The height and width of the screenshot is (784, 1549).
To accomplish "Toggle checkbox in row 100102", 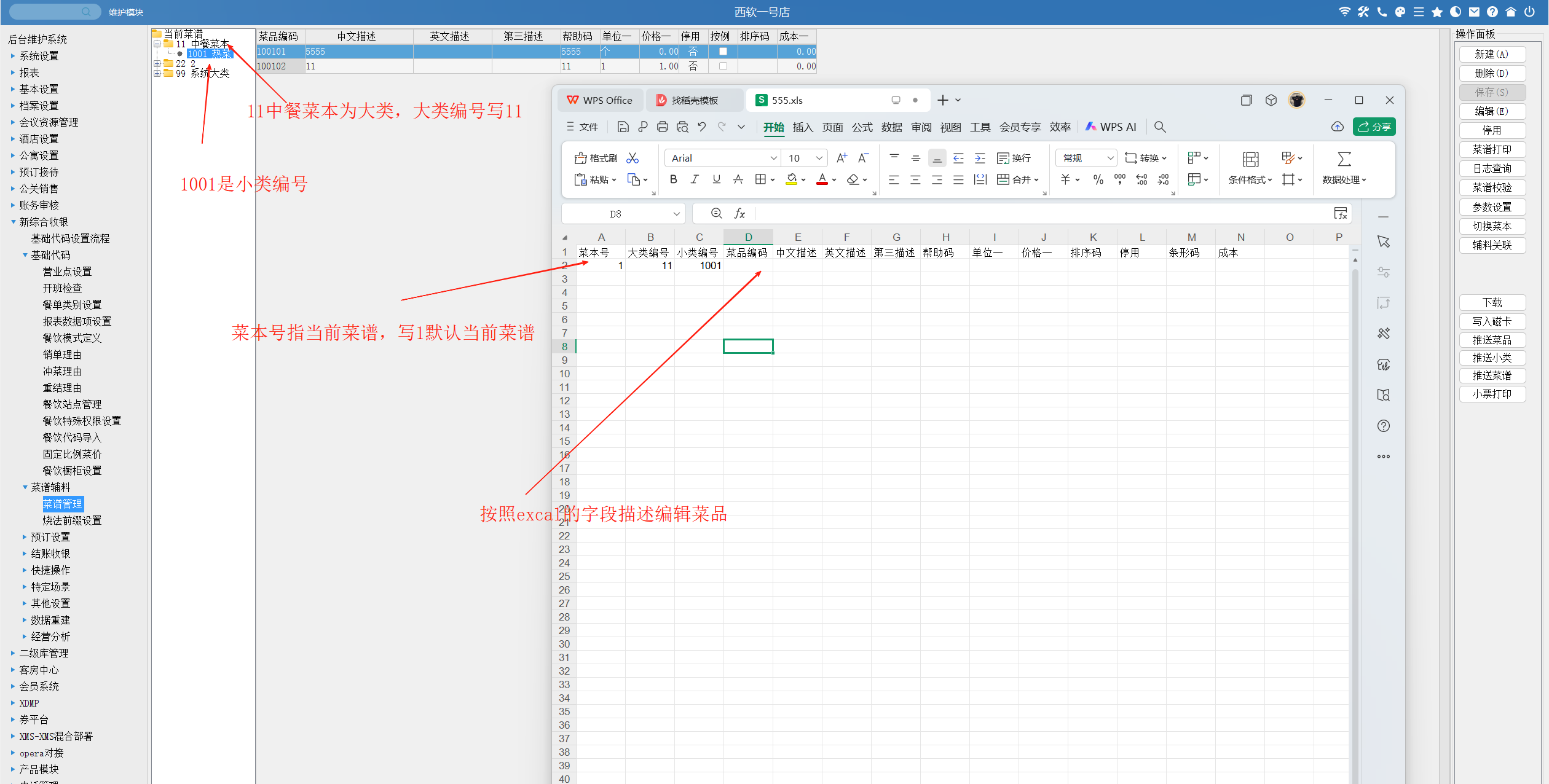I will [723, 66].
